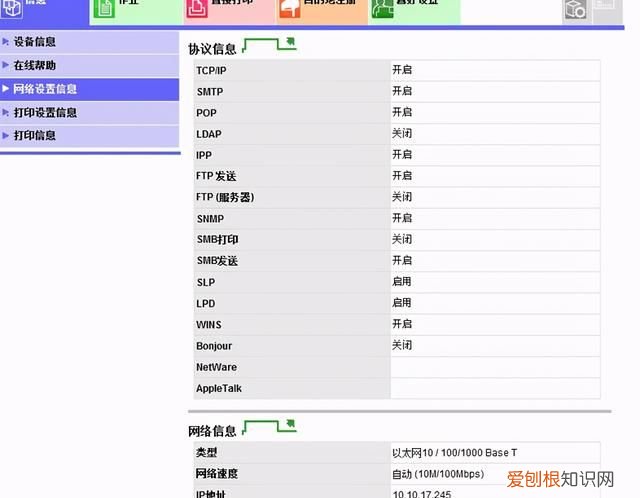Select the 类型 label in network info

pos(207,453)
